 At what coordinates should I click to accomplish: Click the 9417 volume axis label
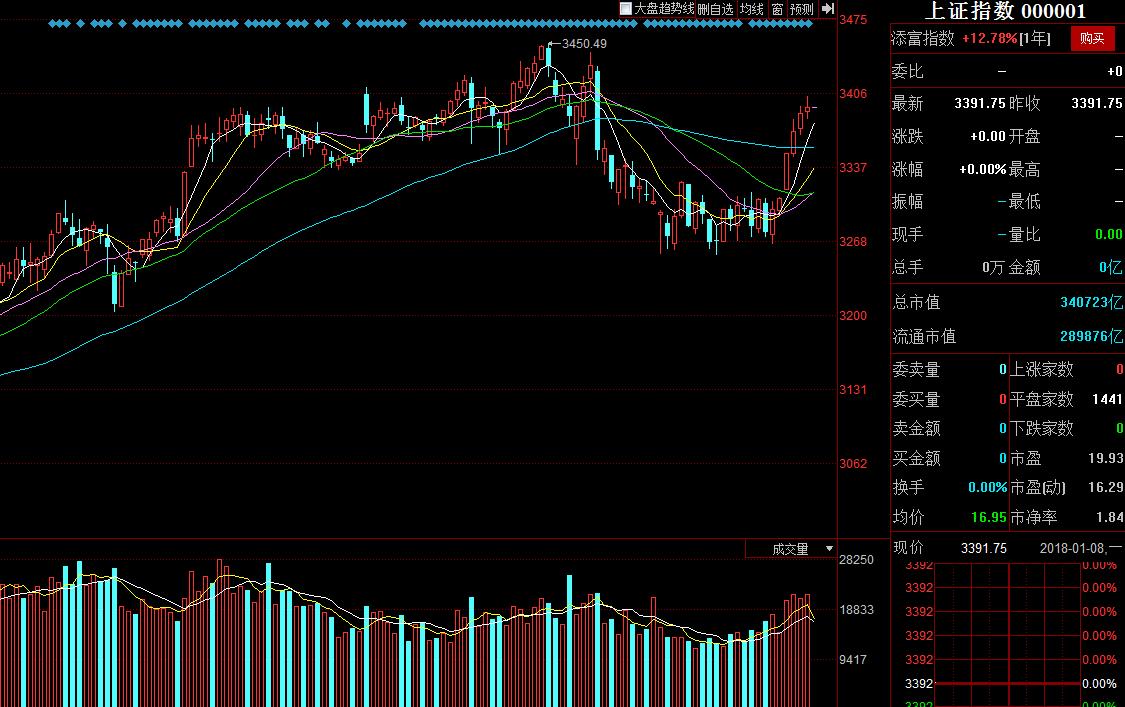click(853, 660)
